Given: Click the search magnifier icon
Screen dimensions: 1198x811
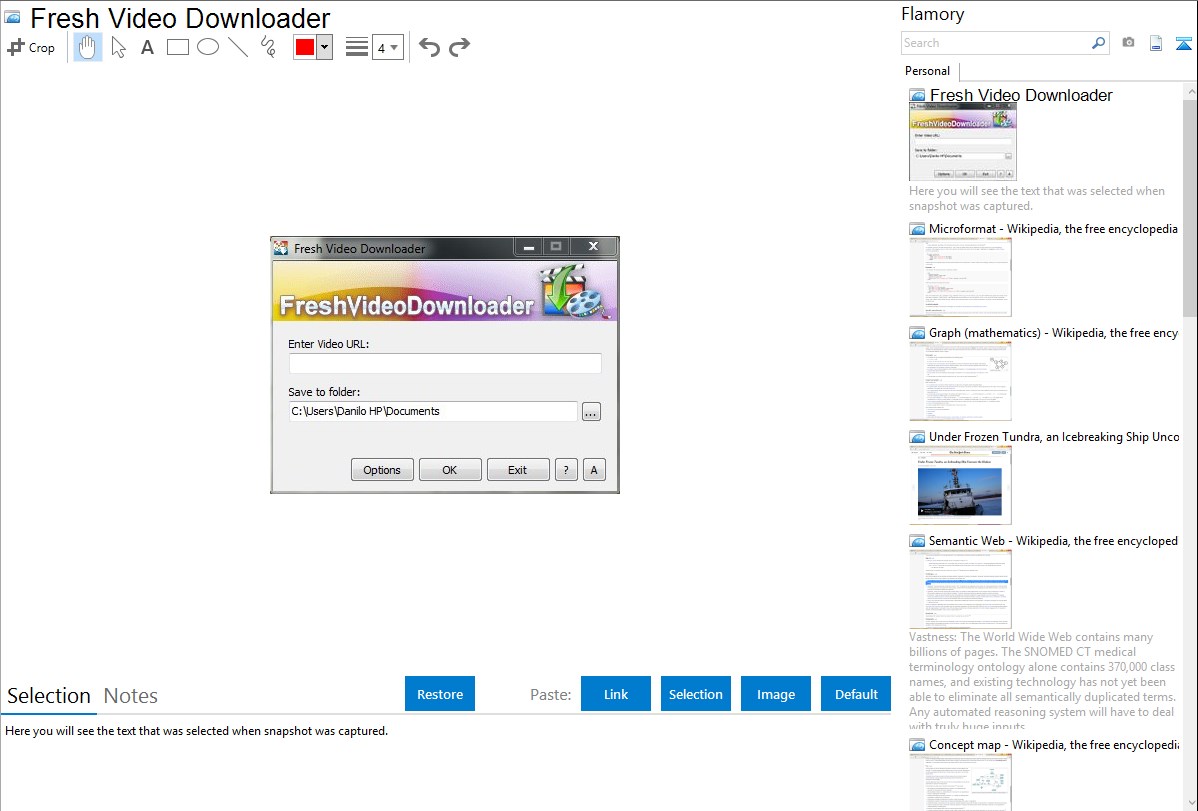Looking at the screenshot, I should tap(1098, 43).
